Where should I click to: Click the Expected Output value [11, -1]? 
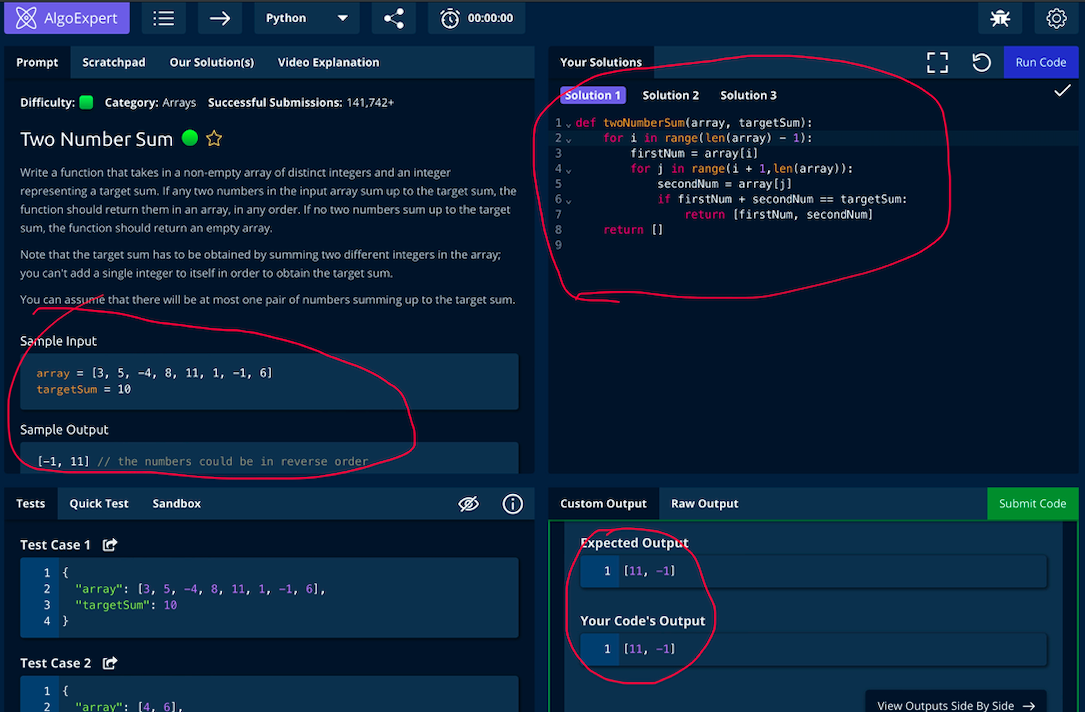tap(649, 571)
